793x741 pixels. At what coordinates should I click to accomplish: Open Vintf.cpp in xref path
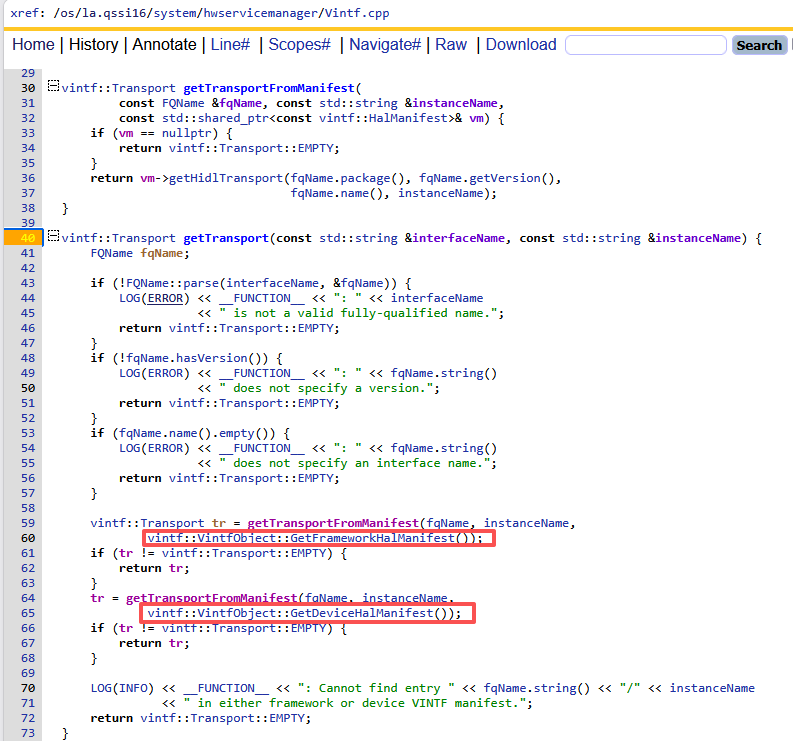coord(357,13)
